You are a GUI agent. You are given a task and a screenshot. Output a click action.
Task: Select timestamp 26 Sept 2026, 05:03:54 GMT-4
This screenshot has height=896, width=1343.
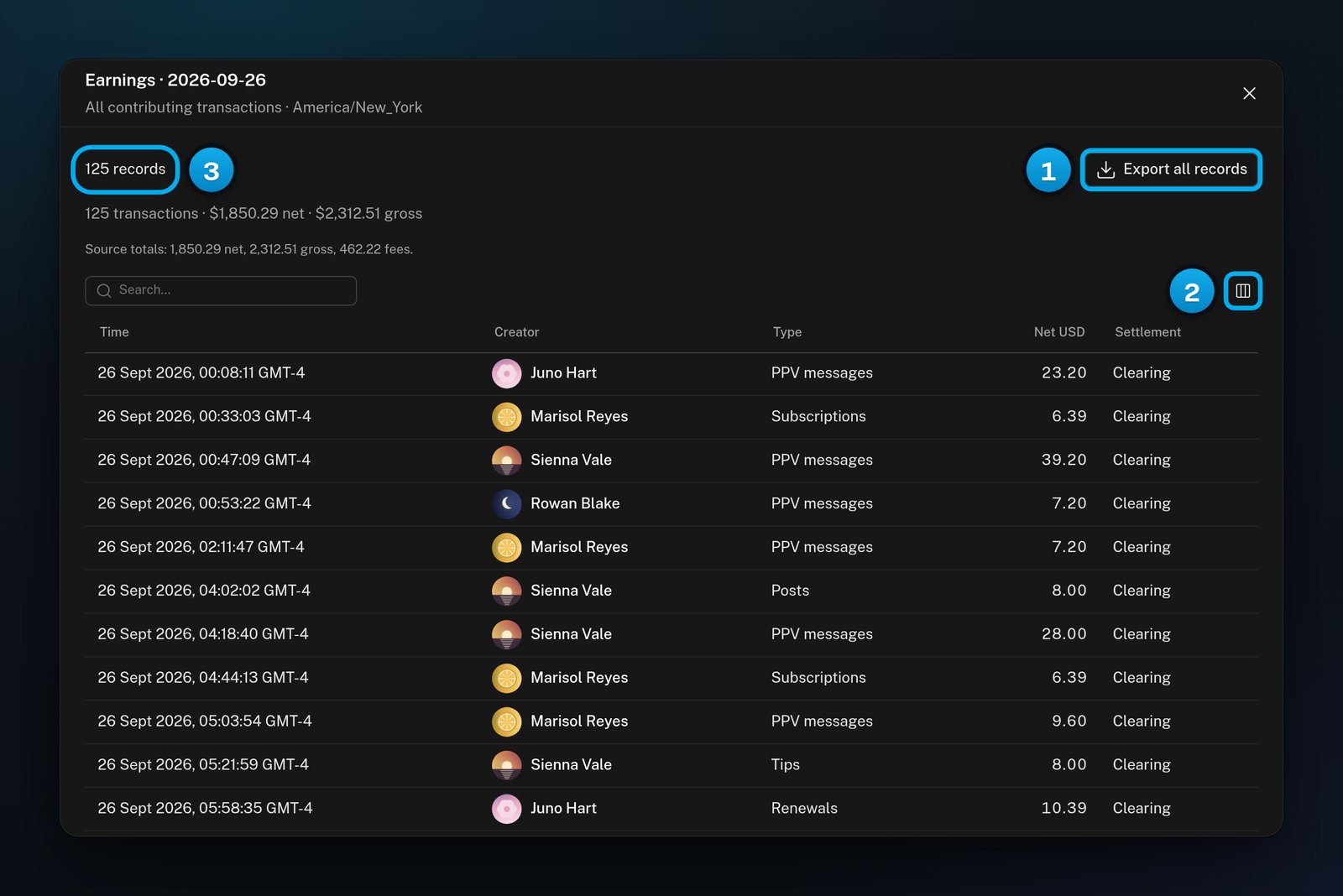(x=205, y=721)
